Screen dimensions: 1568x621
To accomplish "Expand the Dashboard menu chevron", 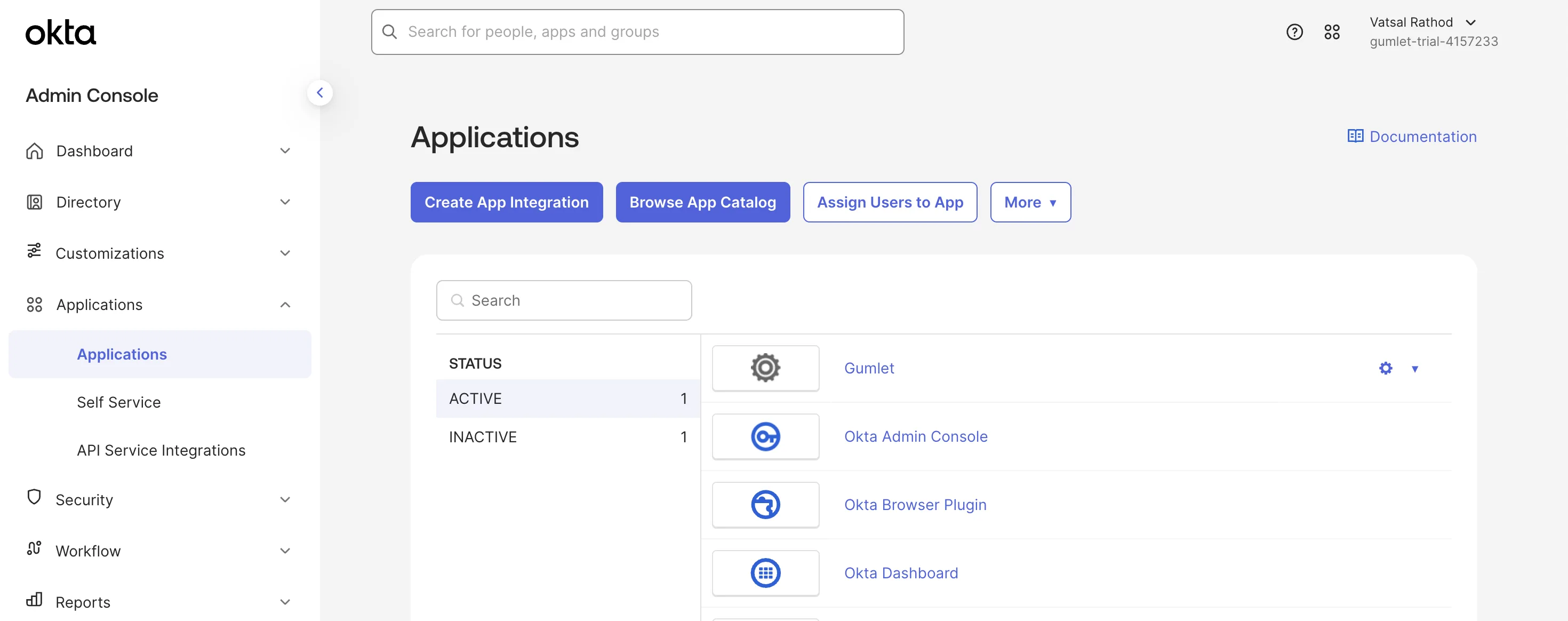I will point(285,150).
